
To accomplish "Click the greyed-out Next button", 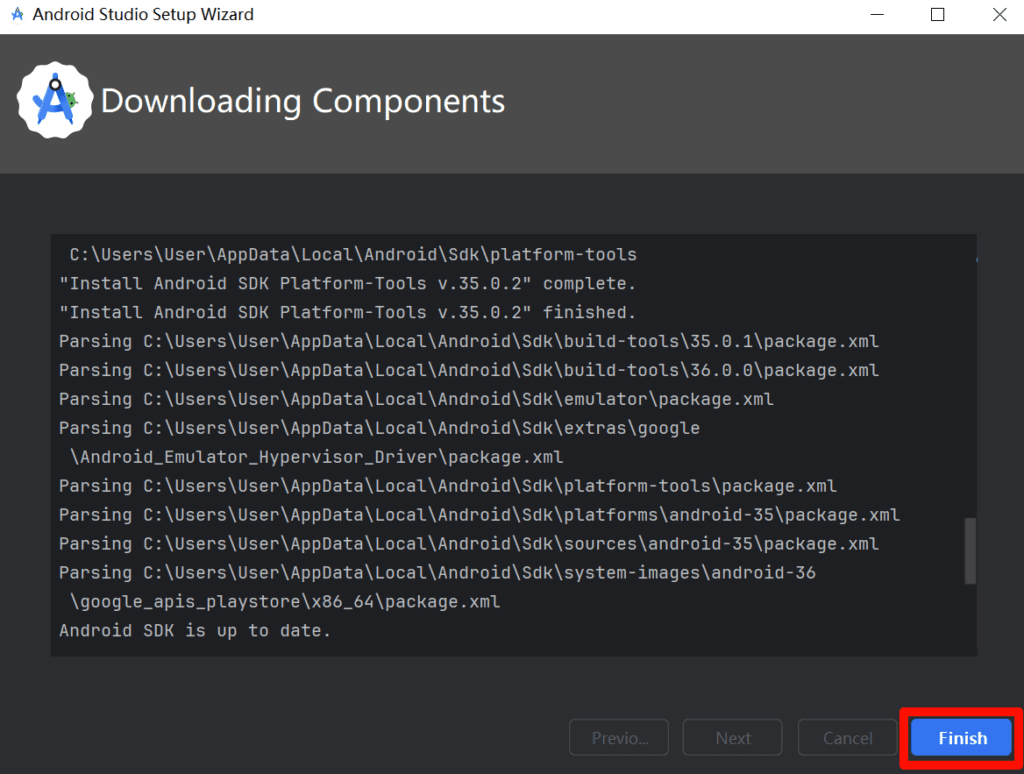I will coord(732,738).
